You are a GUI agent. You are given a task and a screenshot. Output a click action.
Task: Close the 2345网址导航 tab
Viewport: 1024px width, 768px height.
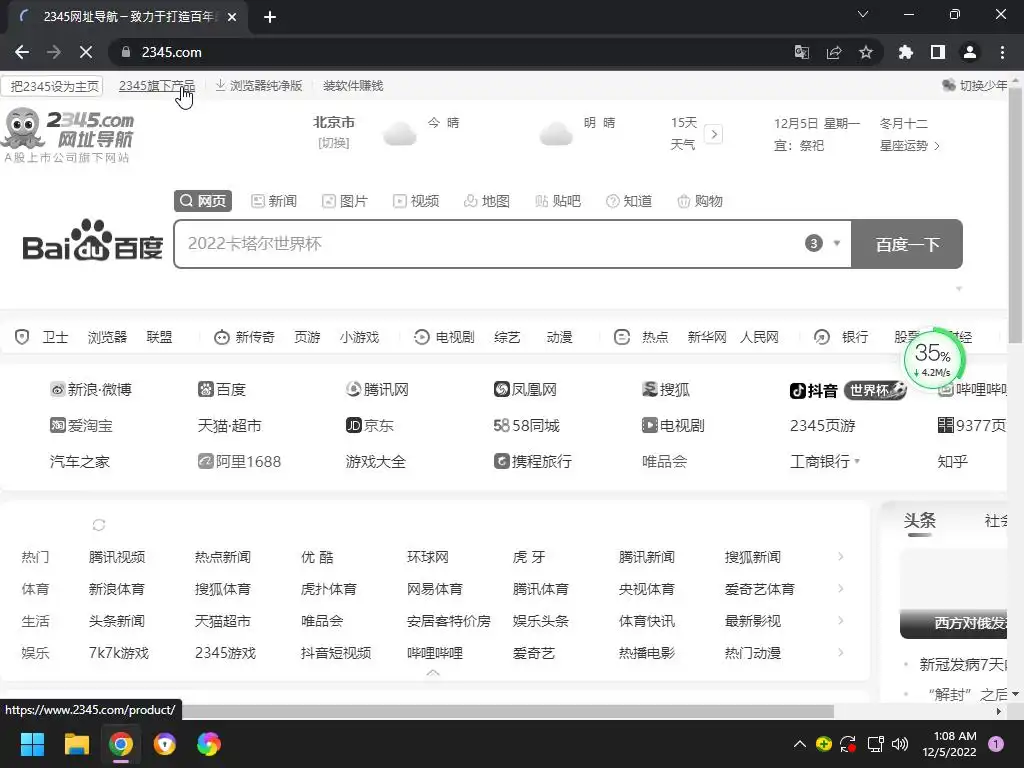coord(232,17)
